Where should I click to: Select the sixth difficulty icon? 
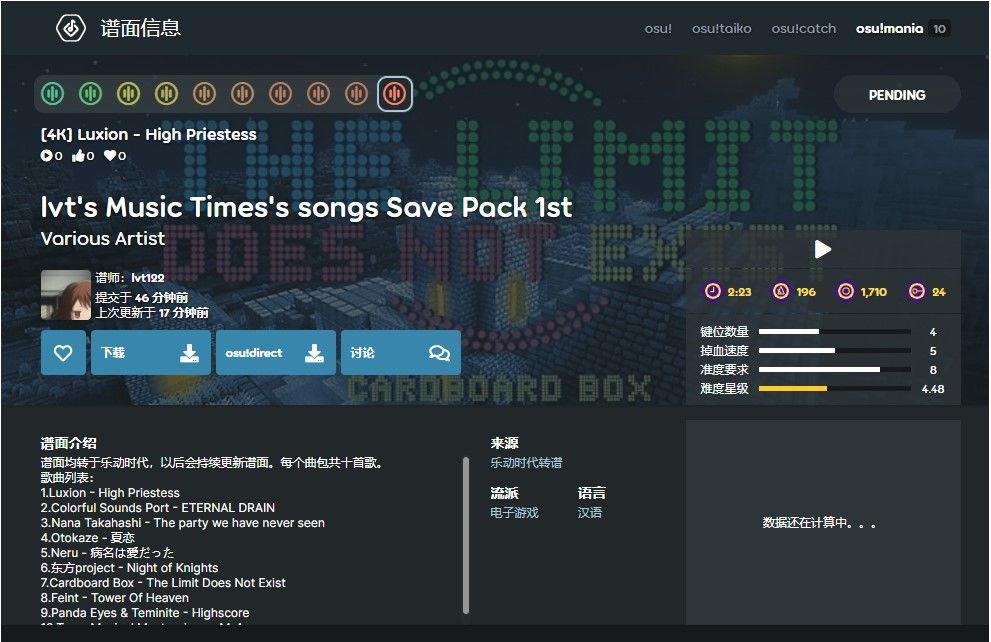(242, 94)
